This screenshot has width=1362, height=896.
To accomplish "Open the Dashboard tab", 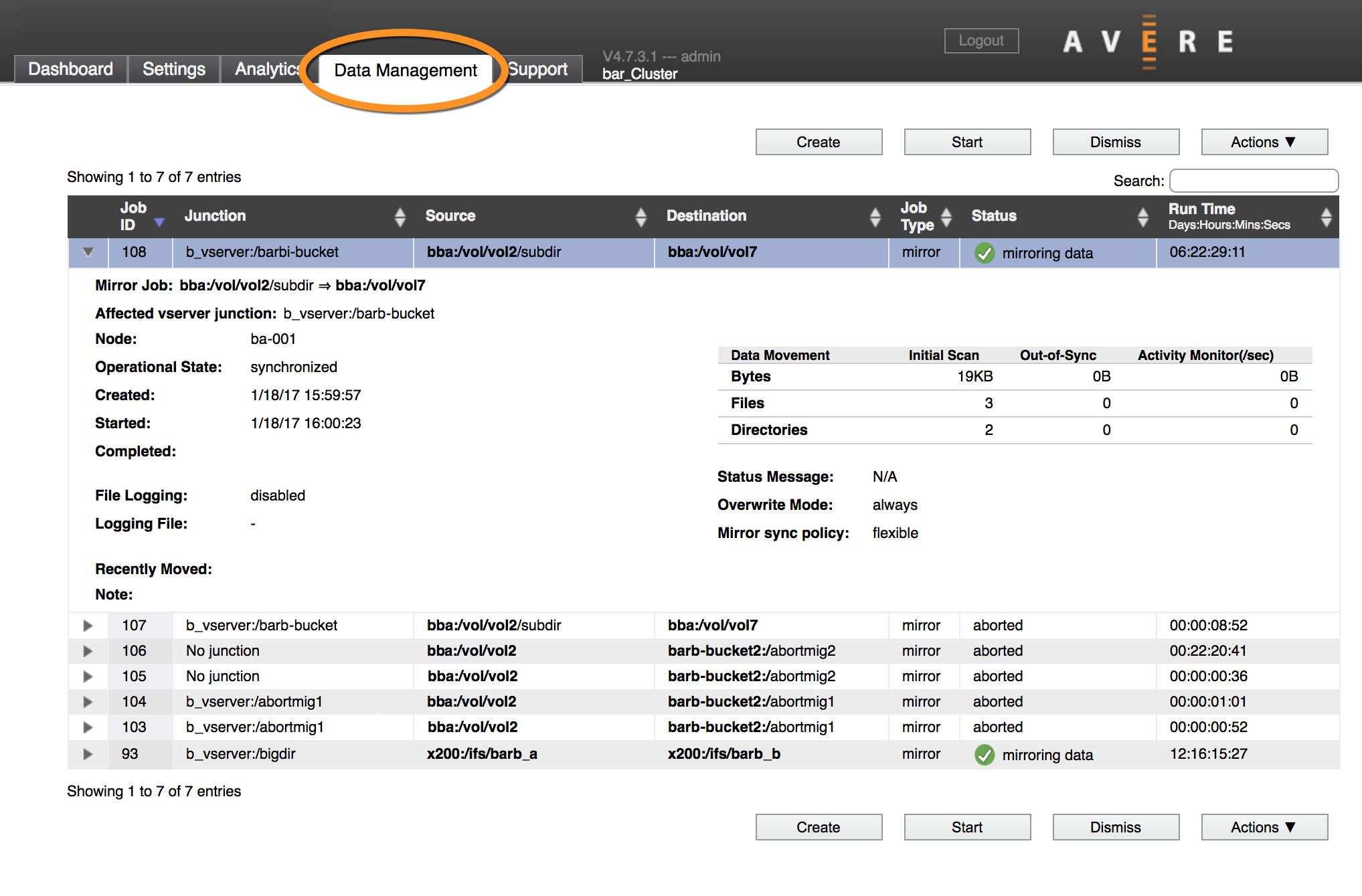I will tap(71, 69).
